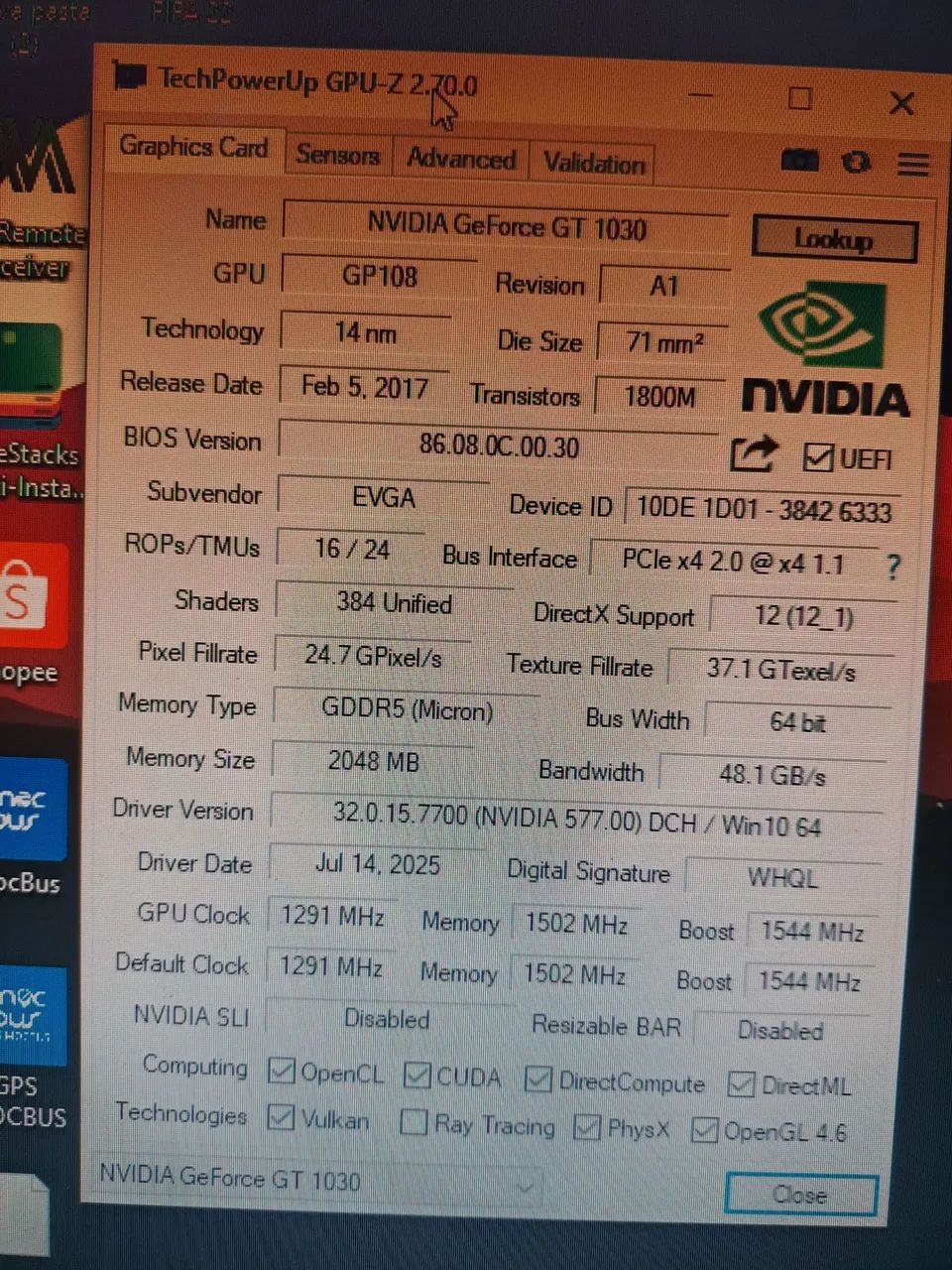Toggle the DirectCompute checkbox
The width and height of the screenshot is (952, 1270).
point(538,1079)
